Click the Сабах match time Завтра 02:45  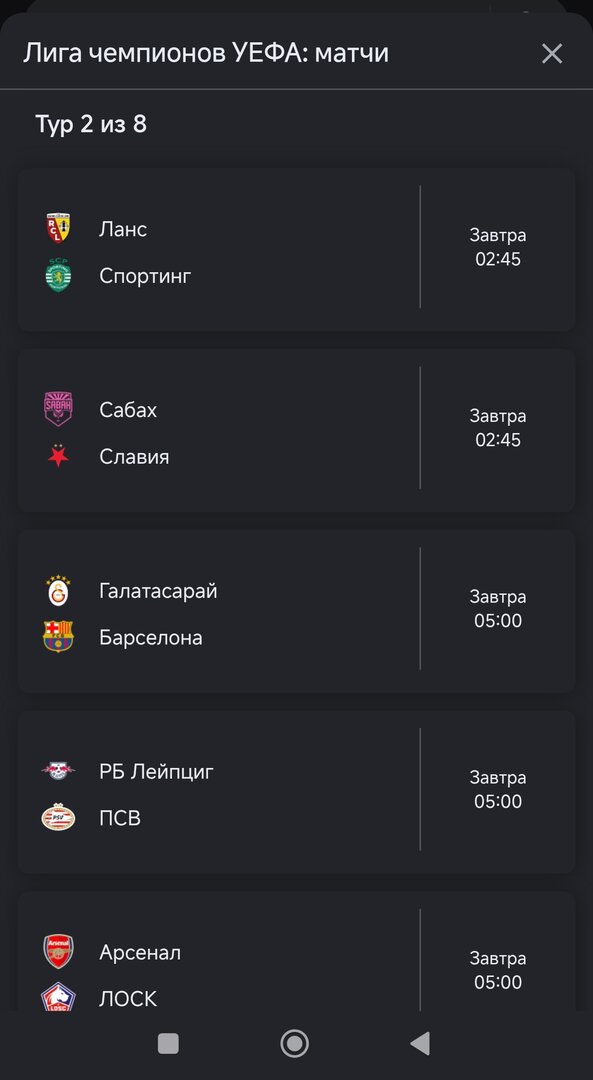point(498,428)
